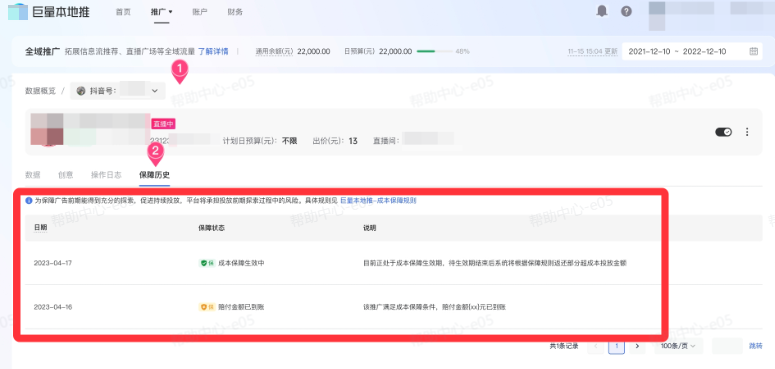
Task: Click the 日期 column header
Action: 40,228
